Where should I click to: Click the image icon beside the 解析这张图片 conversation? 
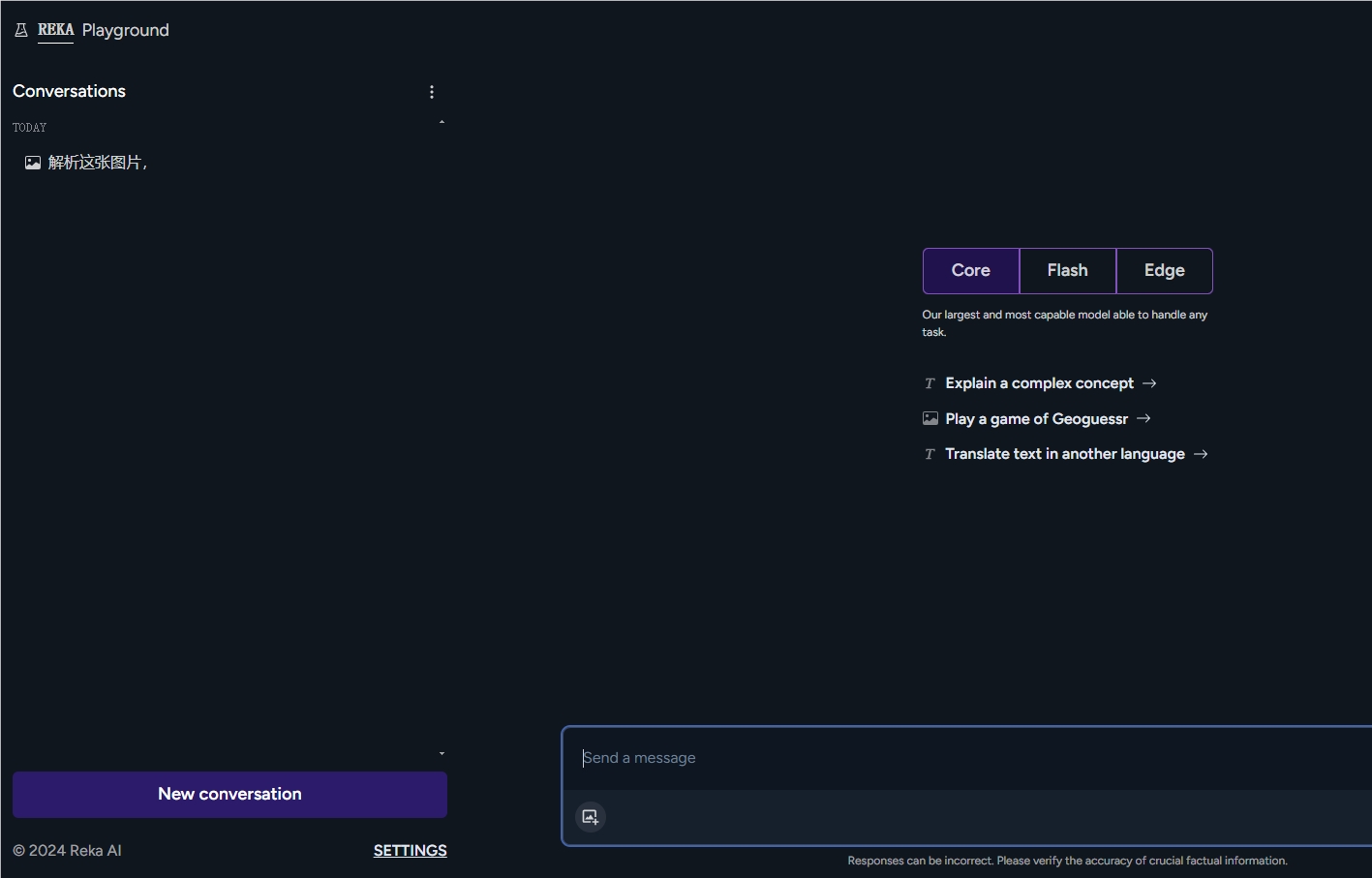click(33, 163)
